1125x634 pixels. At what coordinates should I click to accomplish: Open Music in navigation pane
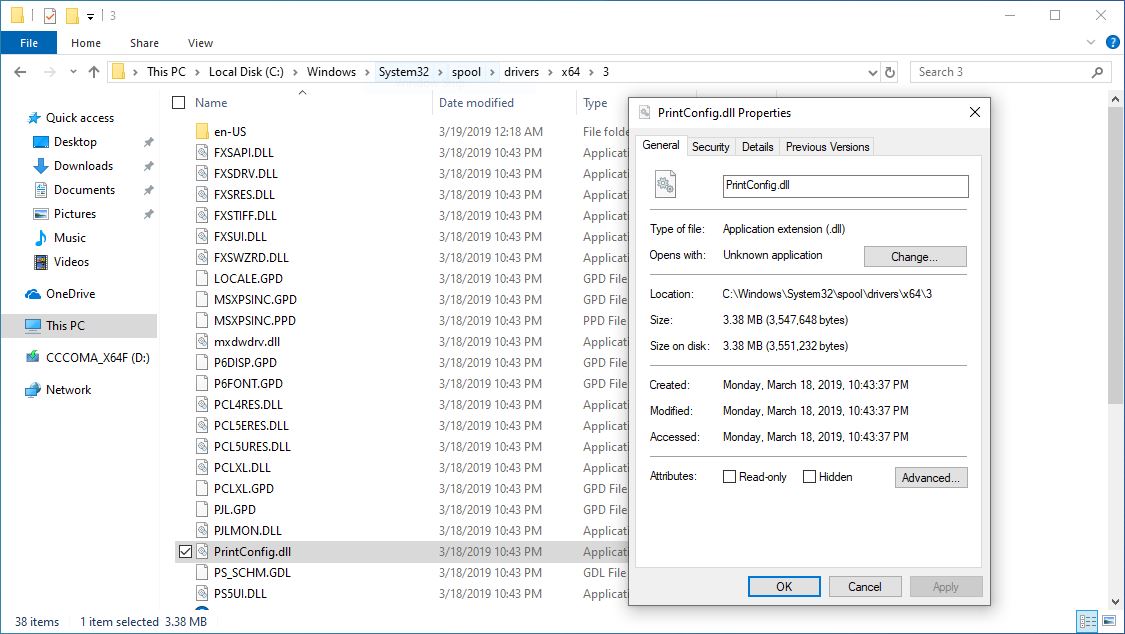pyautogui.click(x=70, y=237)
